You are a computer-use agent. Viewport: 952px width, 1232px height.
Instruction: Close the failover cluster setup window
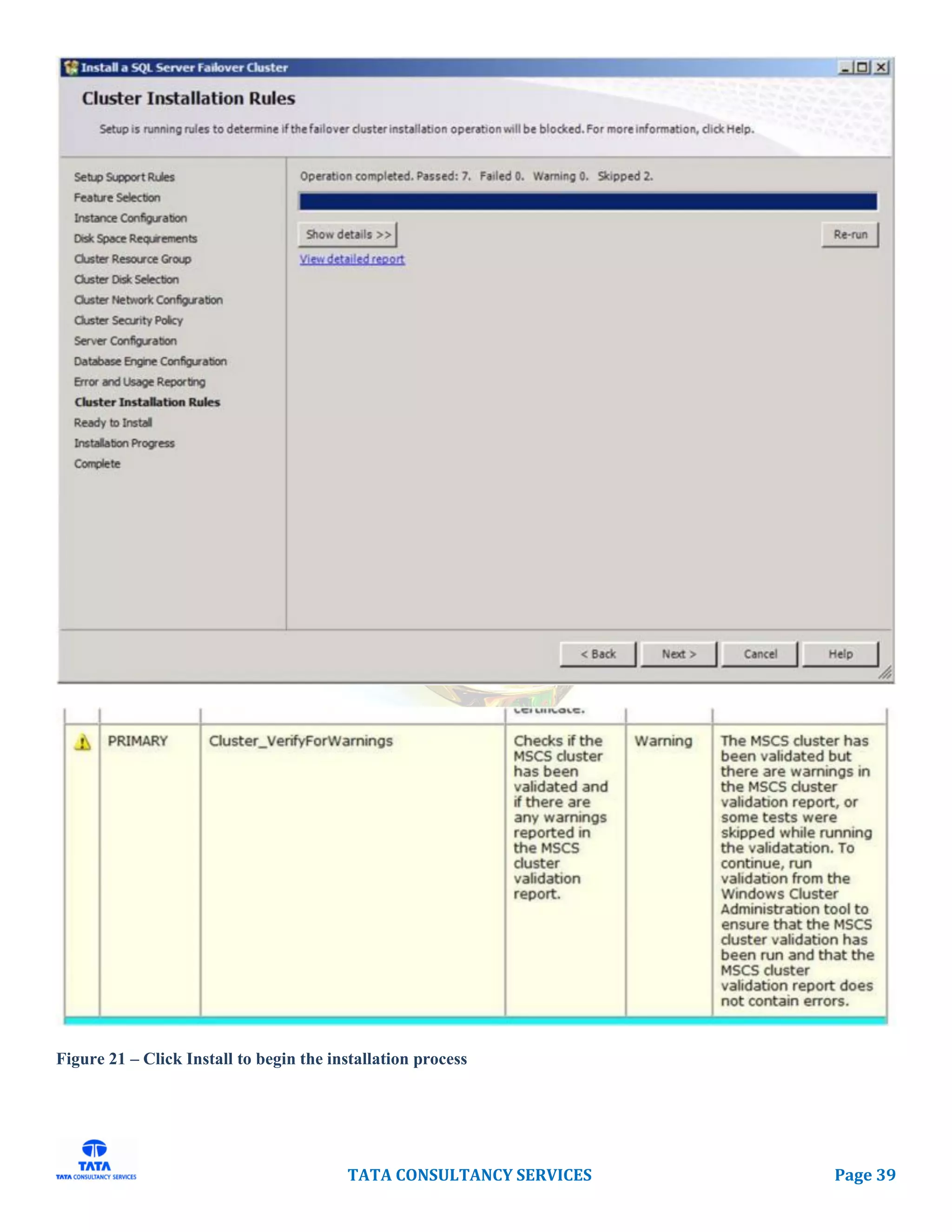click(881, 68)
